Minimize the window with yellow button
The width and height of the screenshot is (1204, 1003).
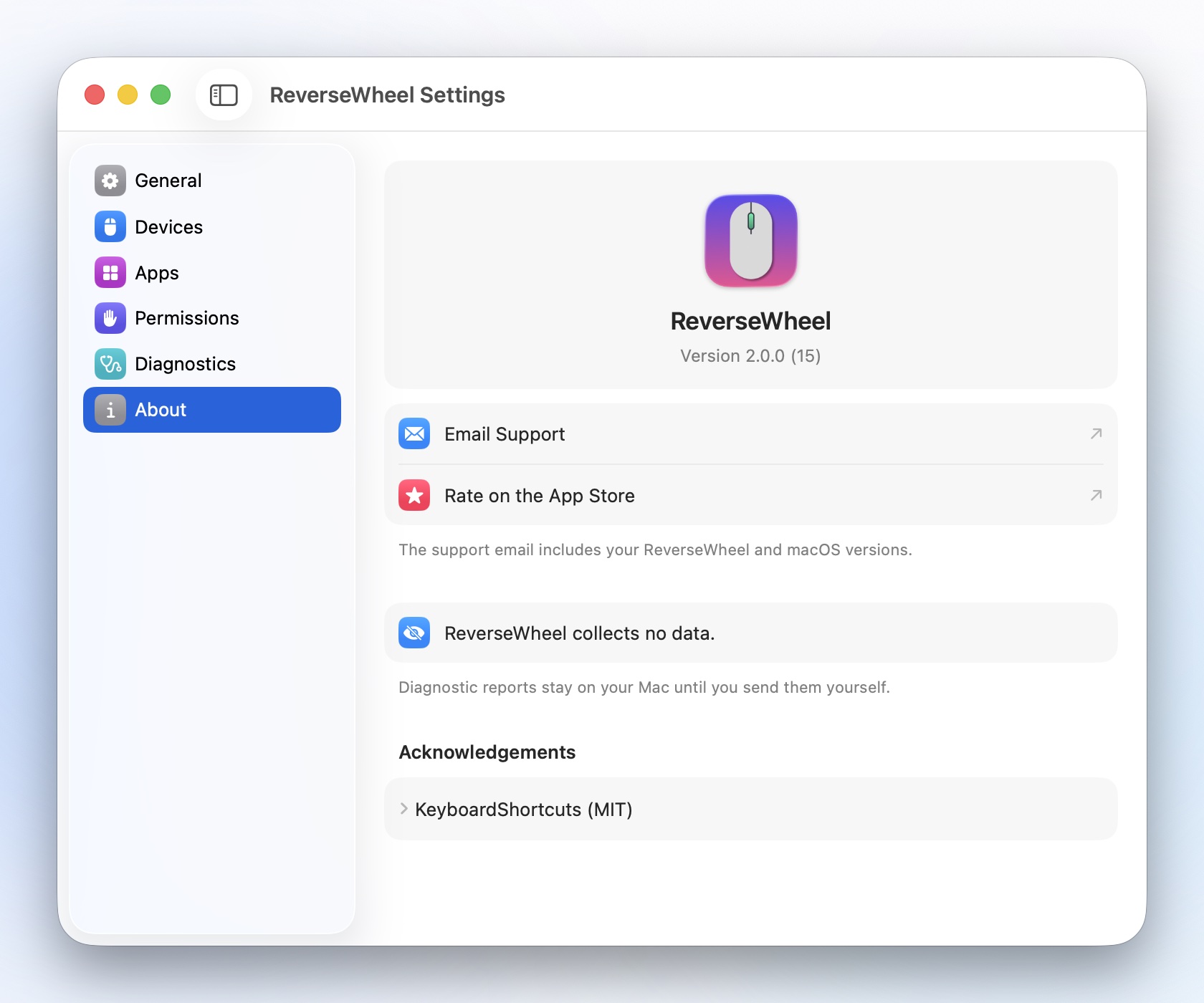[128, 95]
